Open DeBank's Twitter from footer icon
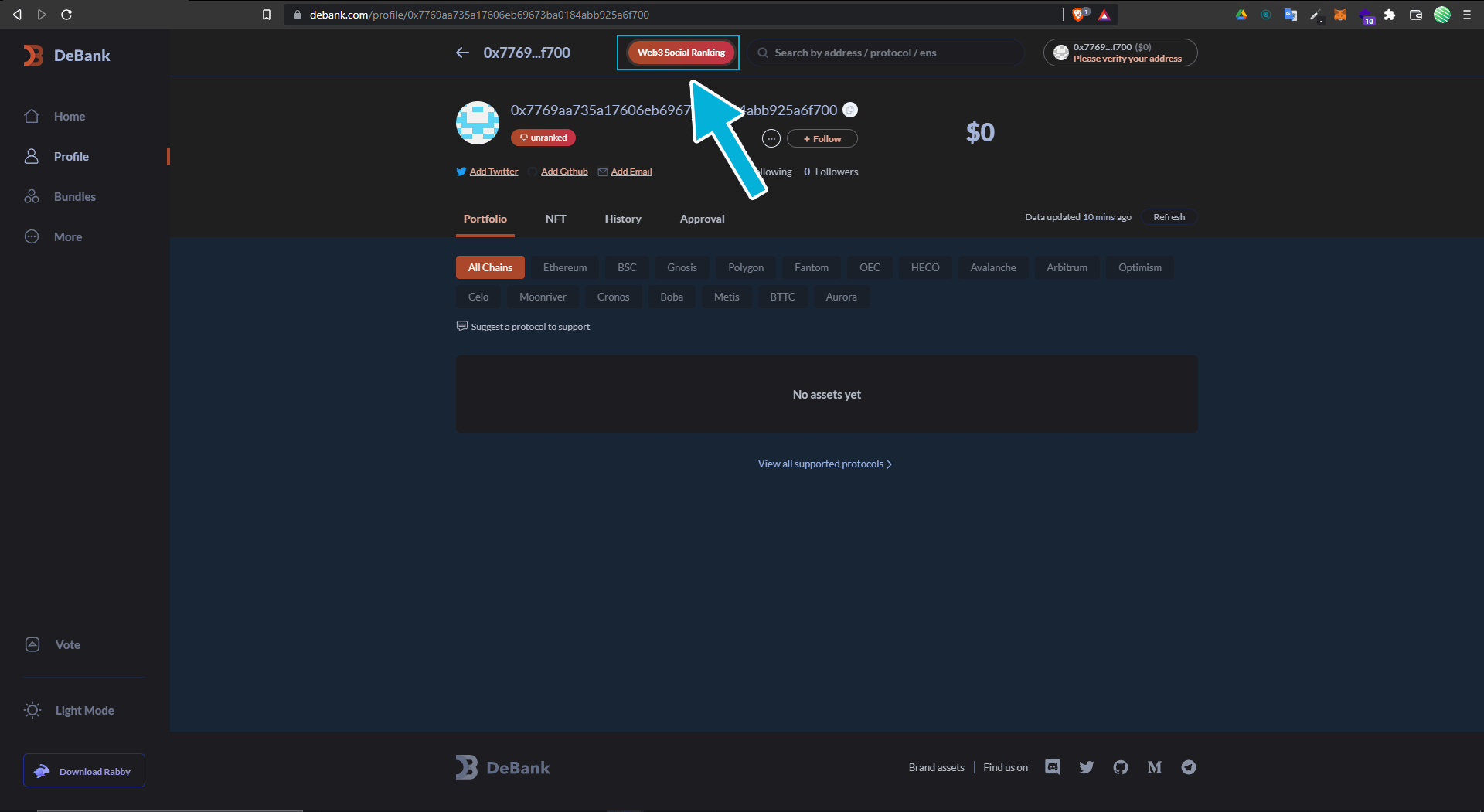 click(1086, 767)
